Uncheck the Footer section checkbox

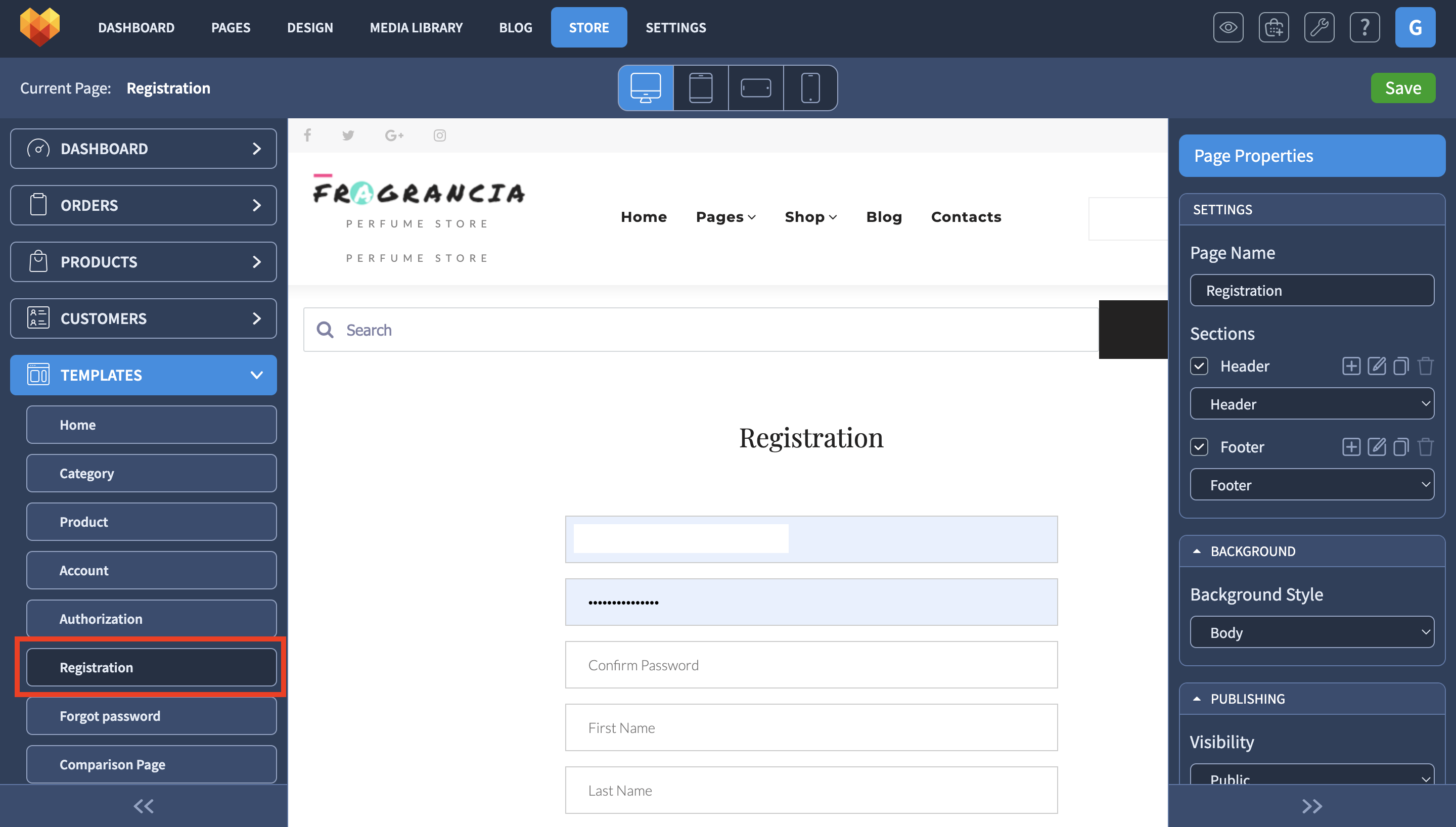pyautogui.click(x=1199, y=447)
